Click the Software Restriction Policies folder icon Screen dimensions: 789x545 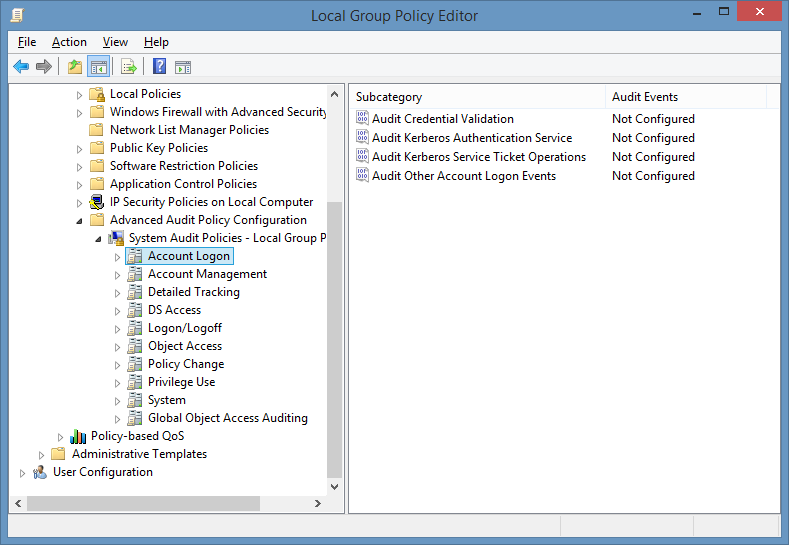click(x=97, y=166)
